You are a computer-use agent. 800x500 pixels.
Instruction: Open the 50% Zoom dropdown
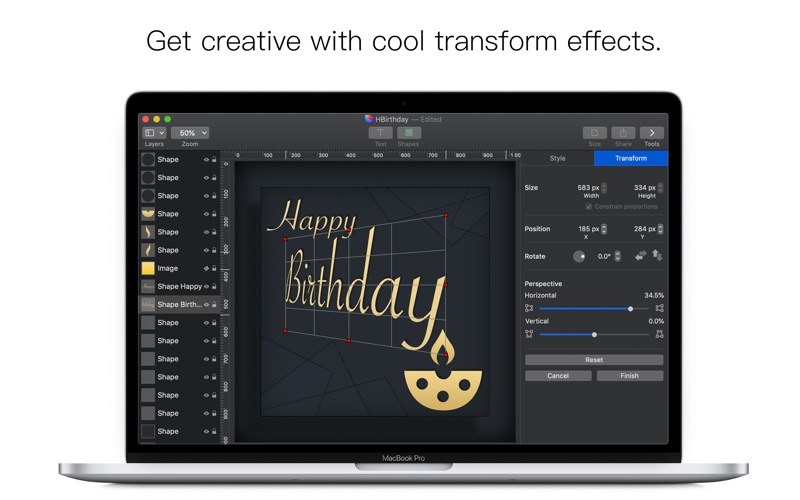point(190,133)
